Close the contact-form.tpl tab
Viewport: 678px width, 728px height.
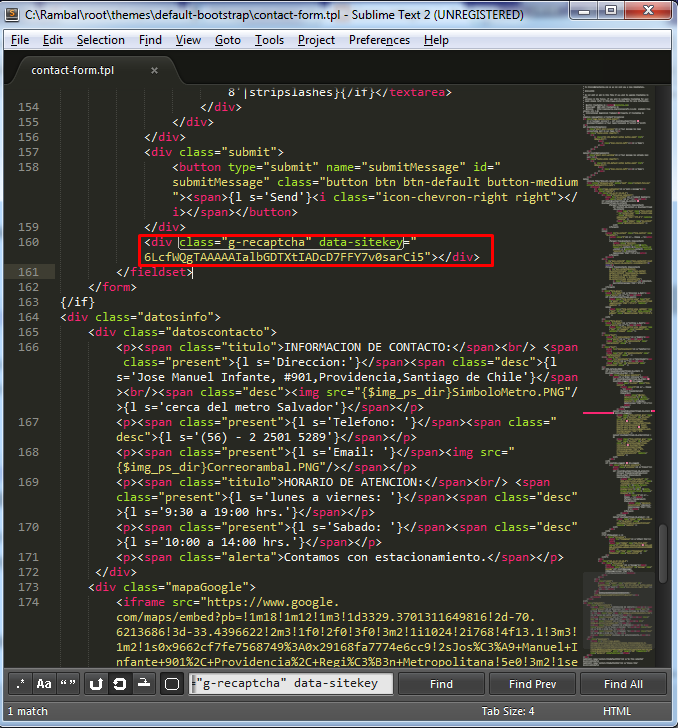(154, 71)
